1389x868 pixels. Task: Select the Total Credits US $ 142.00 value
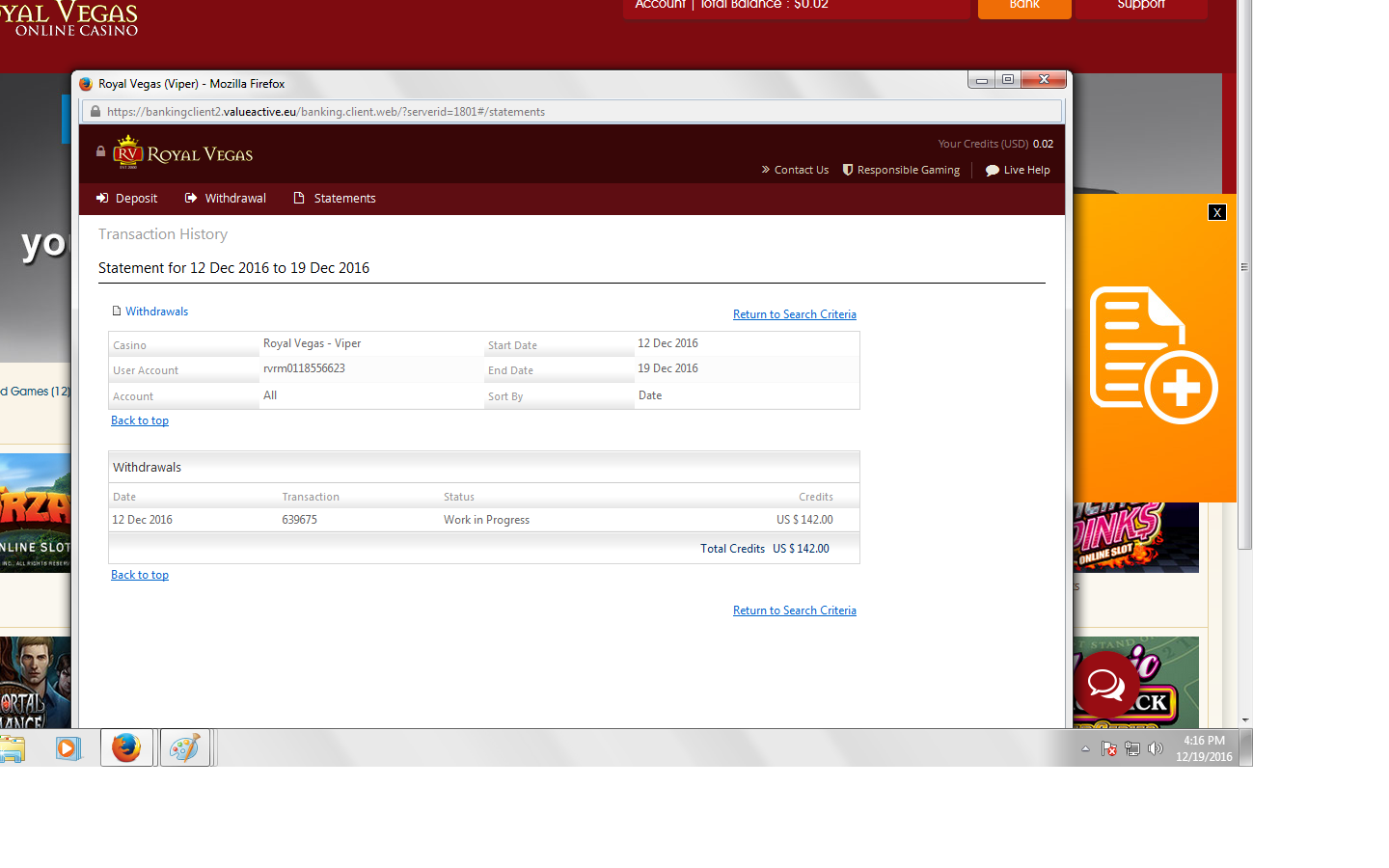[801, 549]
